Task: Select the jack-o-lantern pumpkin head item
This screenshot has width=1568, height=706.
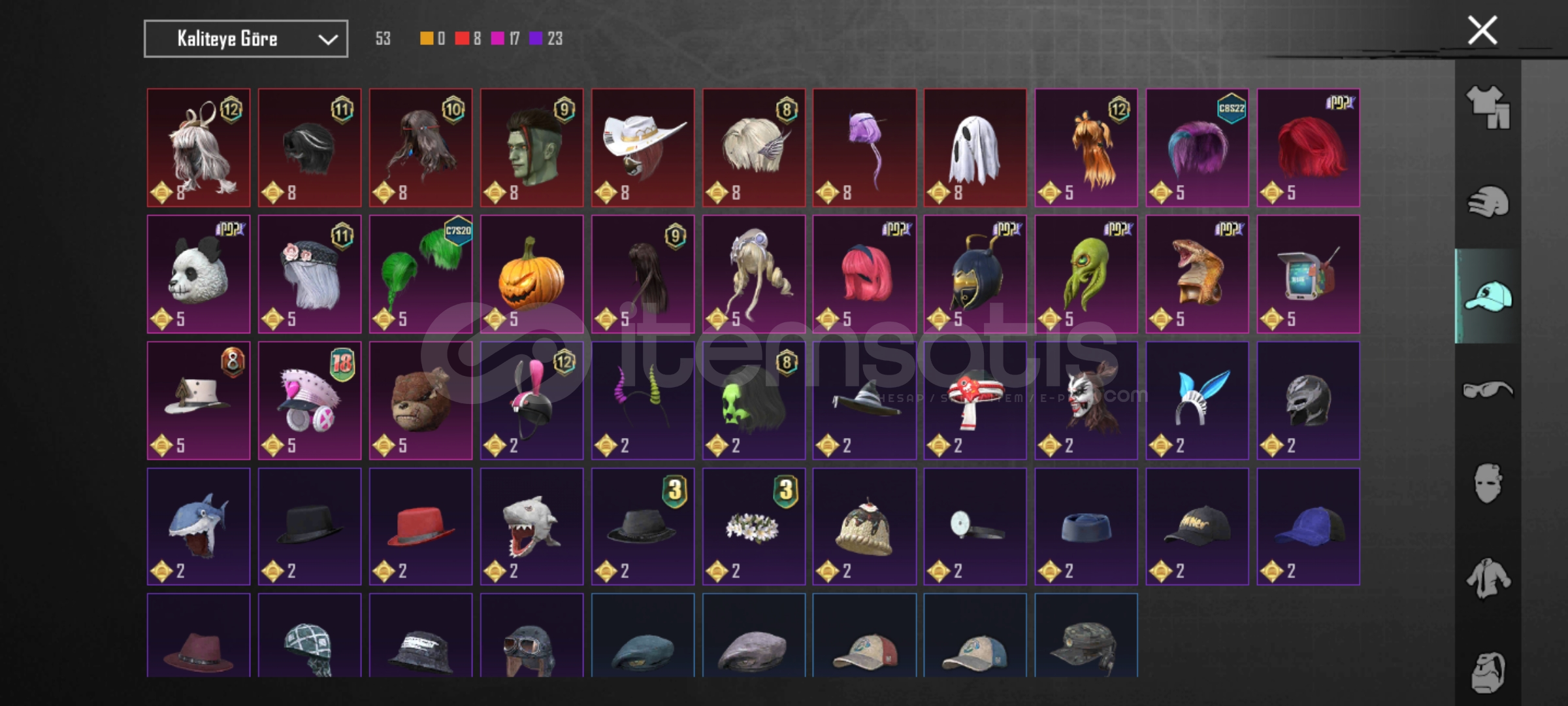Action: 531,274
